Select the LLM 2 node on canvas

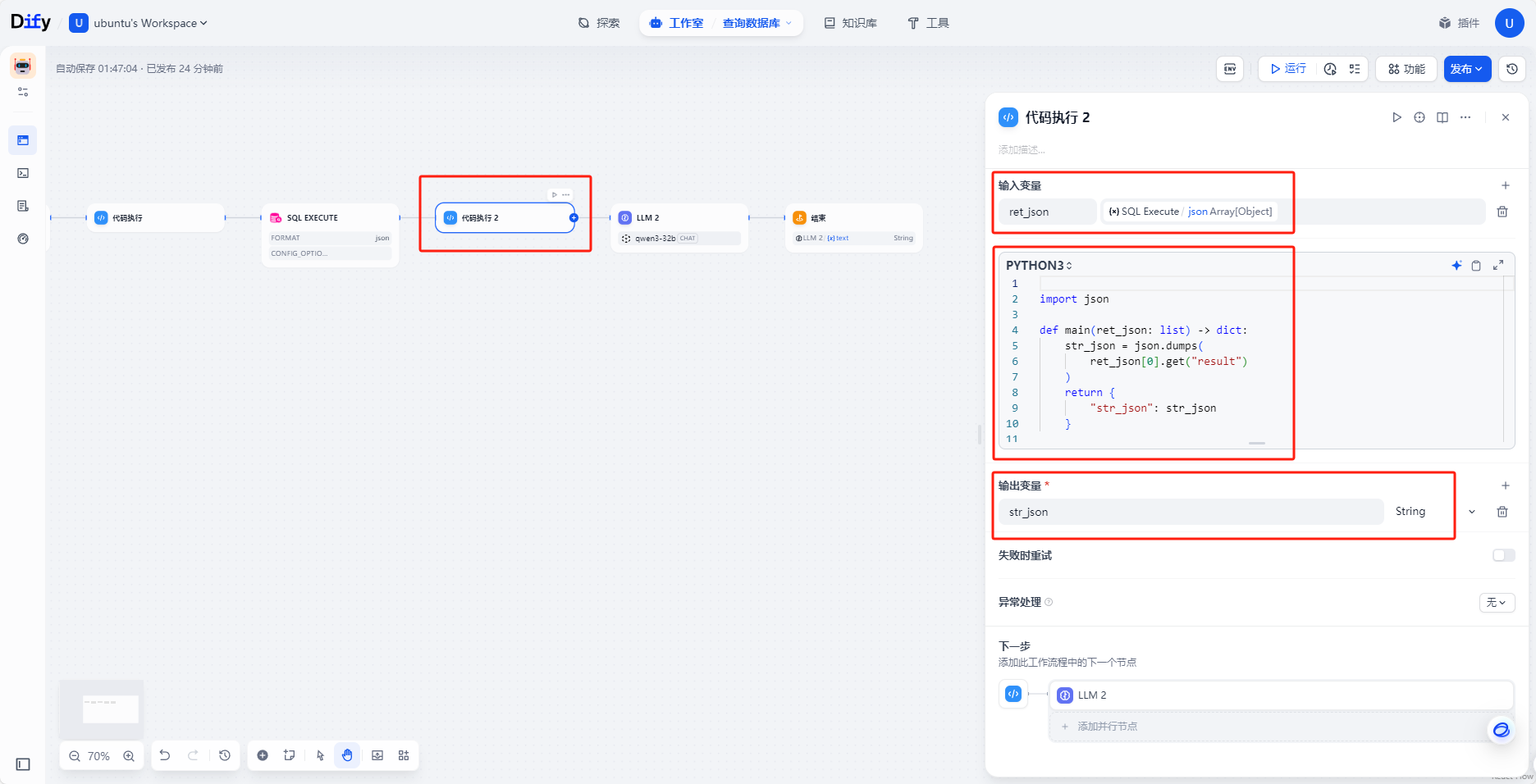(679, 227)
